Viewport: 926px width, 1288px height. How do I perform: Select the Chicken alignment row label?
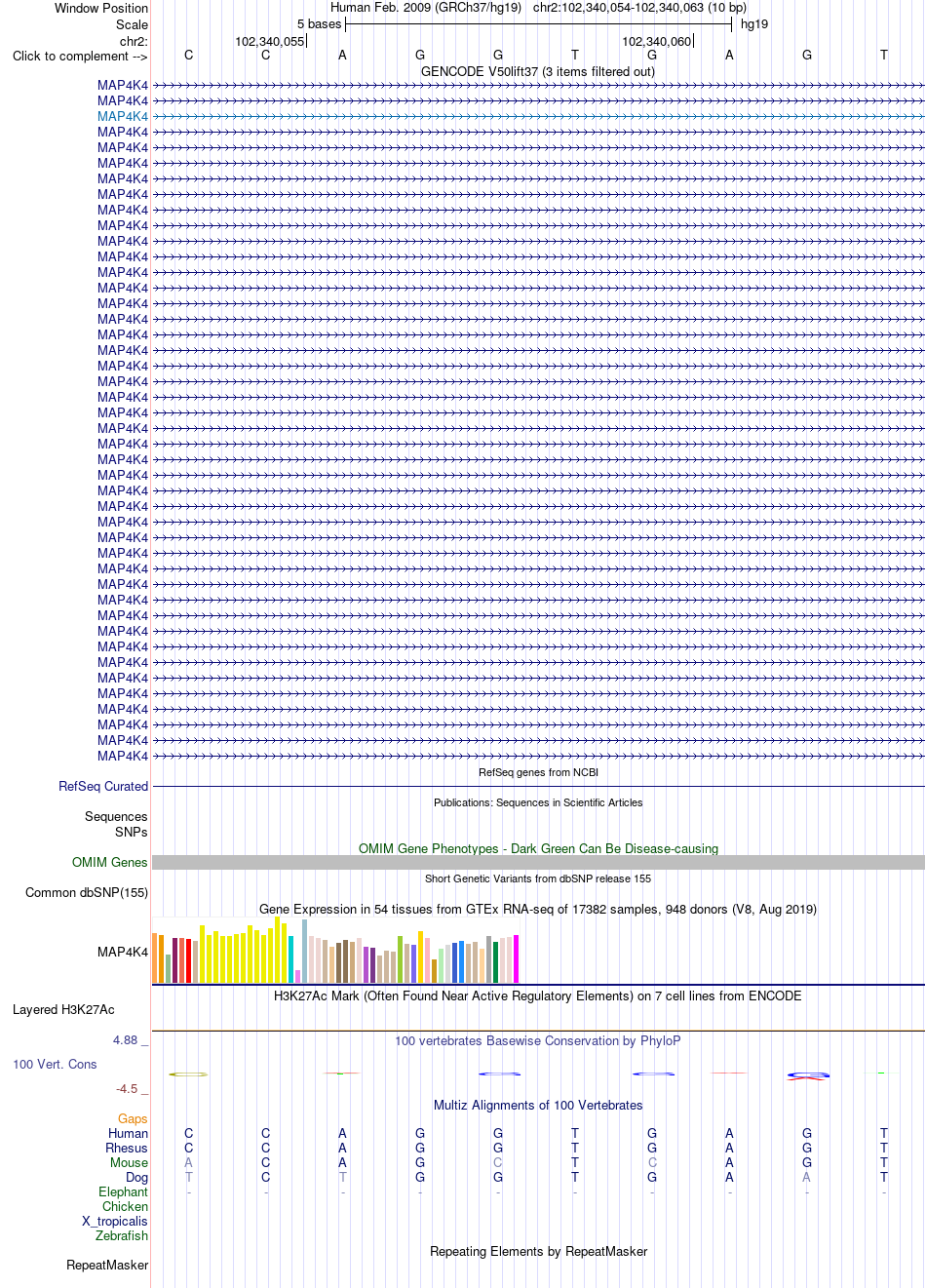point(125,1206)
